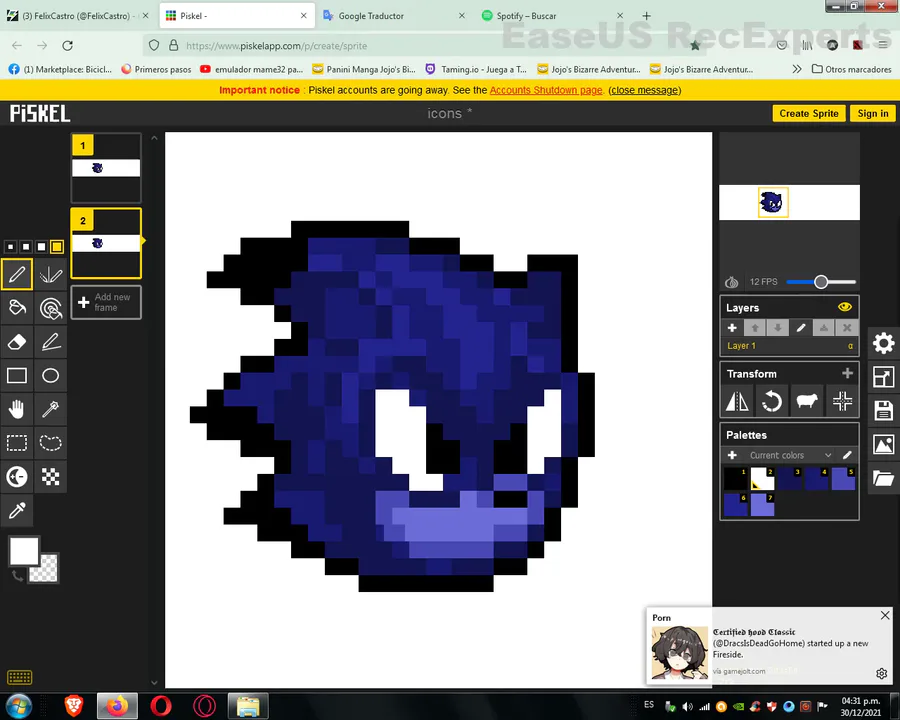Select the Dithering tool
The height and width of the screenshot is (720, 900).
click(51, 477)
